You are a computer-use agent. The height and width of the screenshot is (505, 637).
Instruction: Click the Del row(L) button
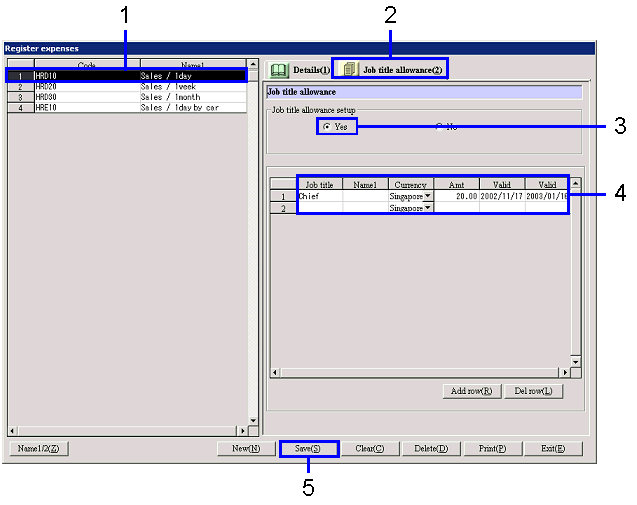coord(533,391)
